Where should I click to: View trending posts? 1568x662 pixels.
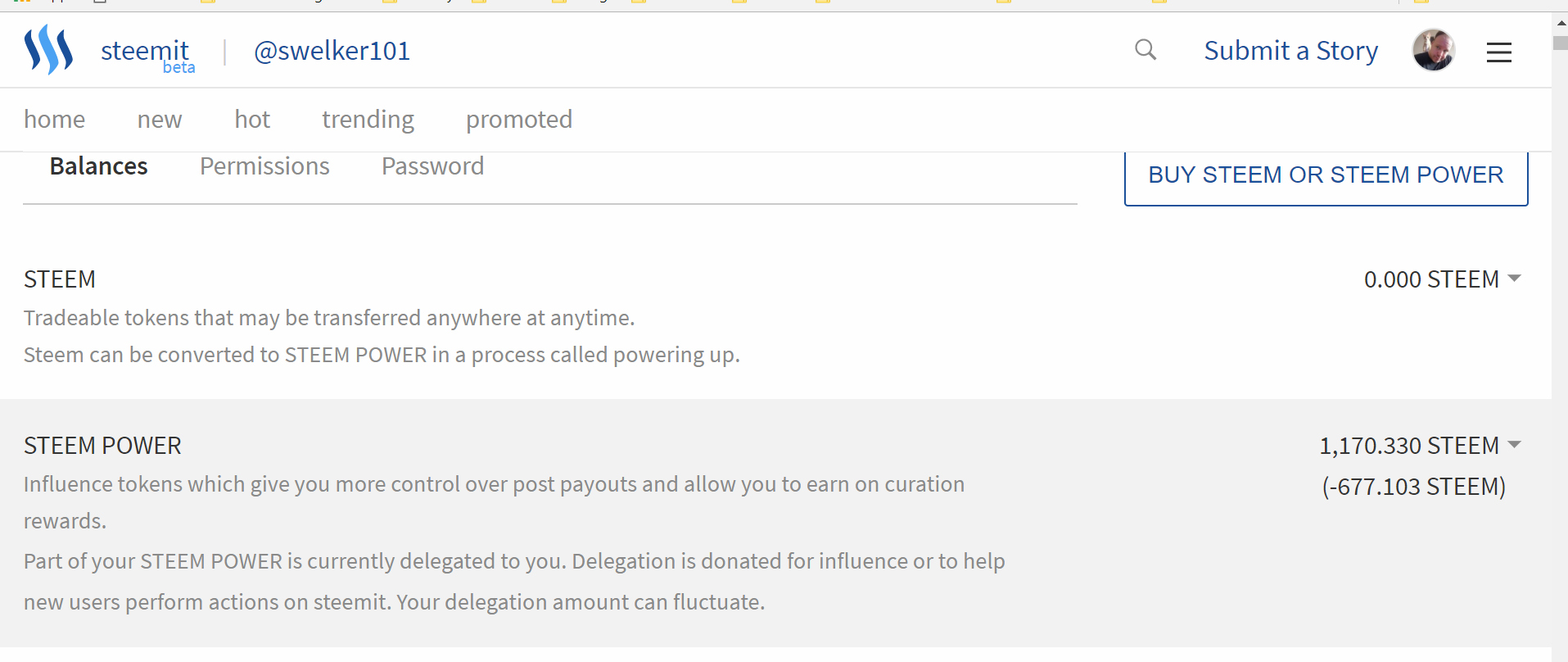coord(368,120)
